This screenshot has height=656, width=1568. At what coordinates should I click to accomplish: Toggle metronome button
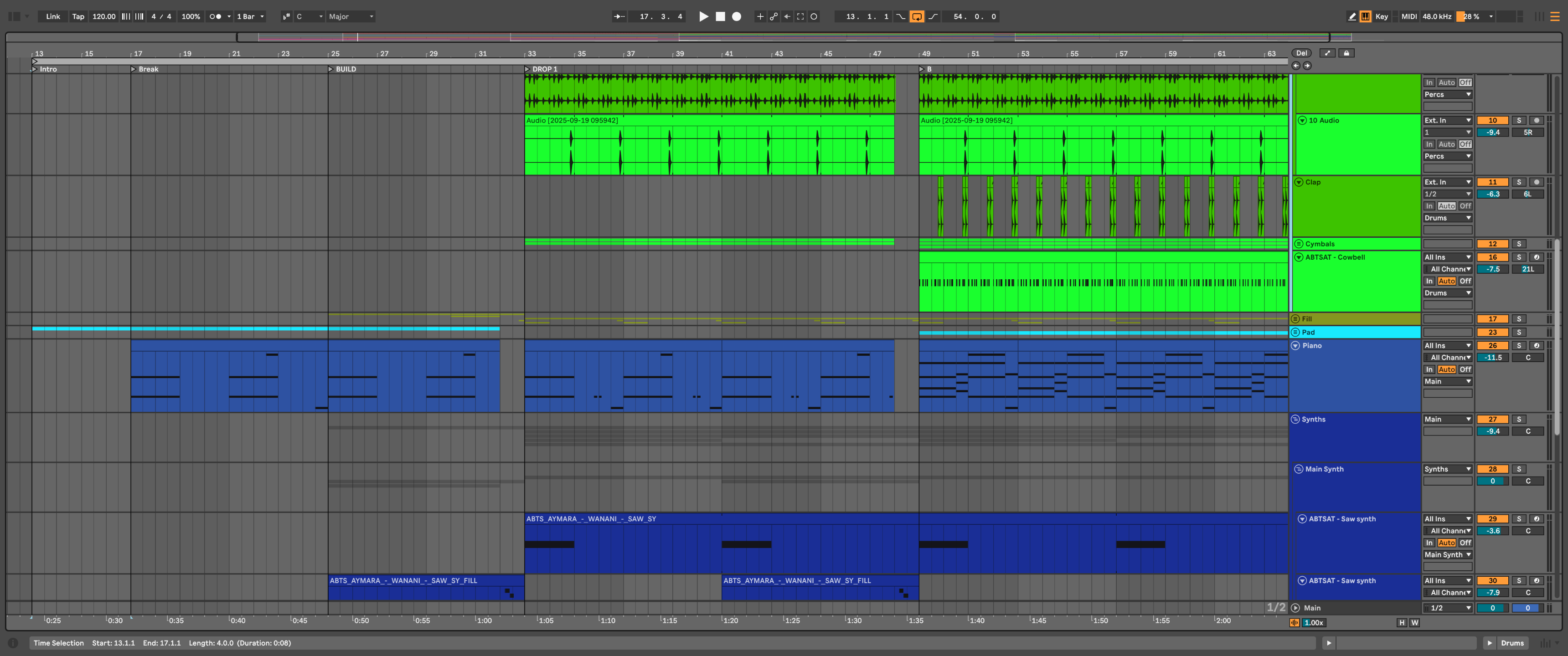click(x=215, y=16)
